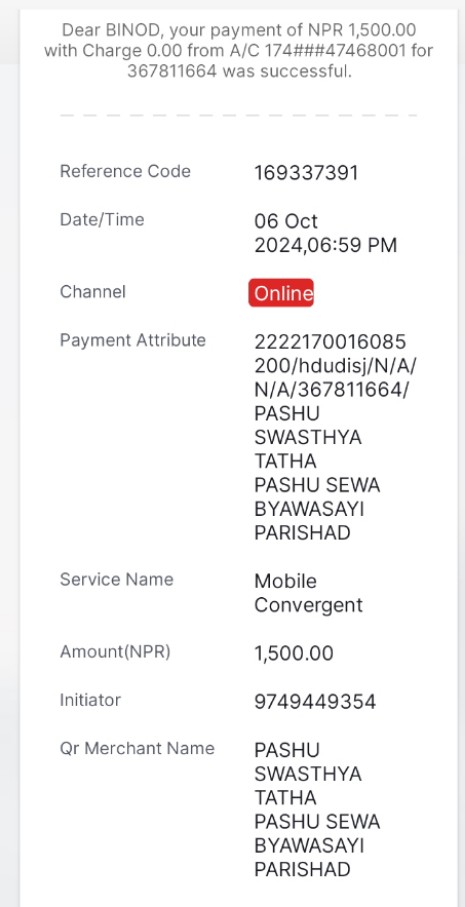Select the Mobile Convergent service value
The image size is (465, 907).
tap(308, 593)
